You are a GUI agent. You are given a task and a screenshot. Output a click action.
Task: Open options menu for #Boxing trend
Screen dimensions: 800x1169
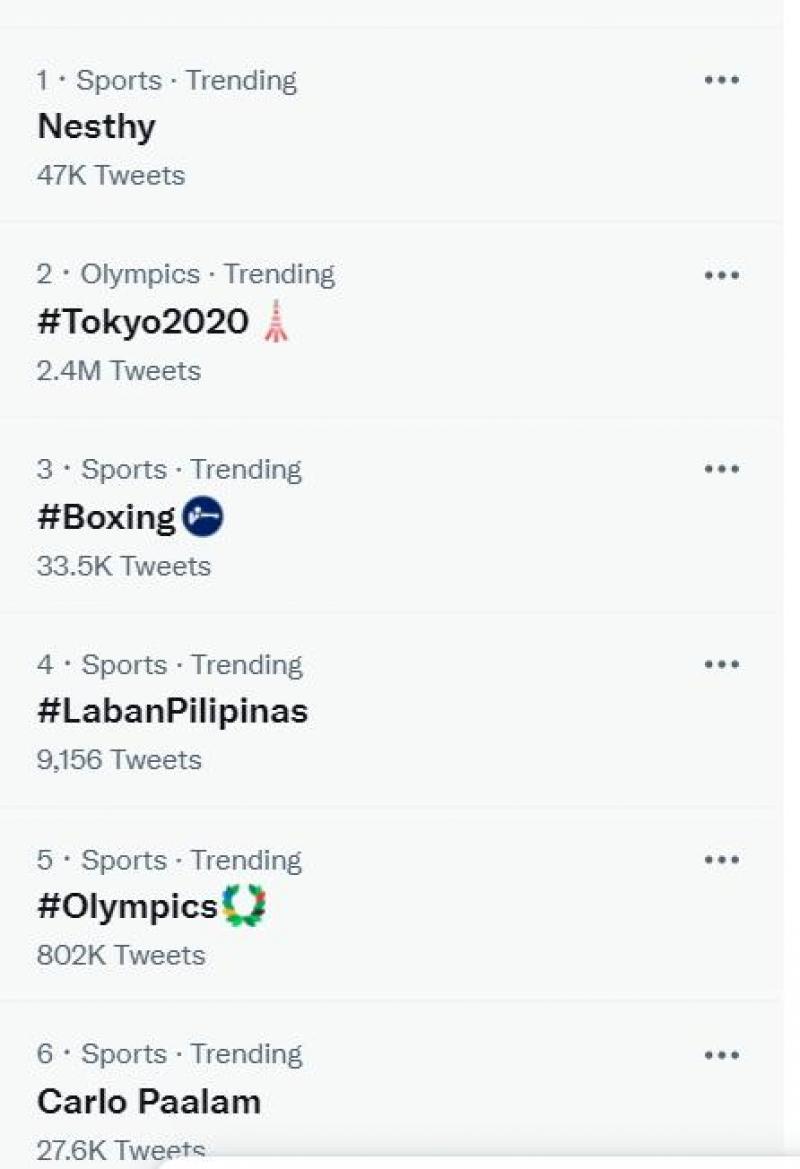722,468
